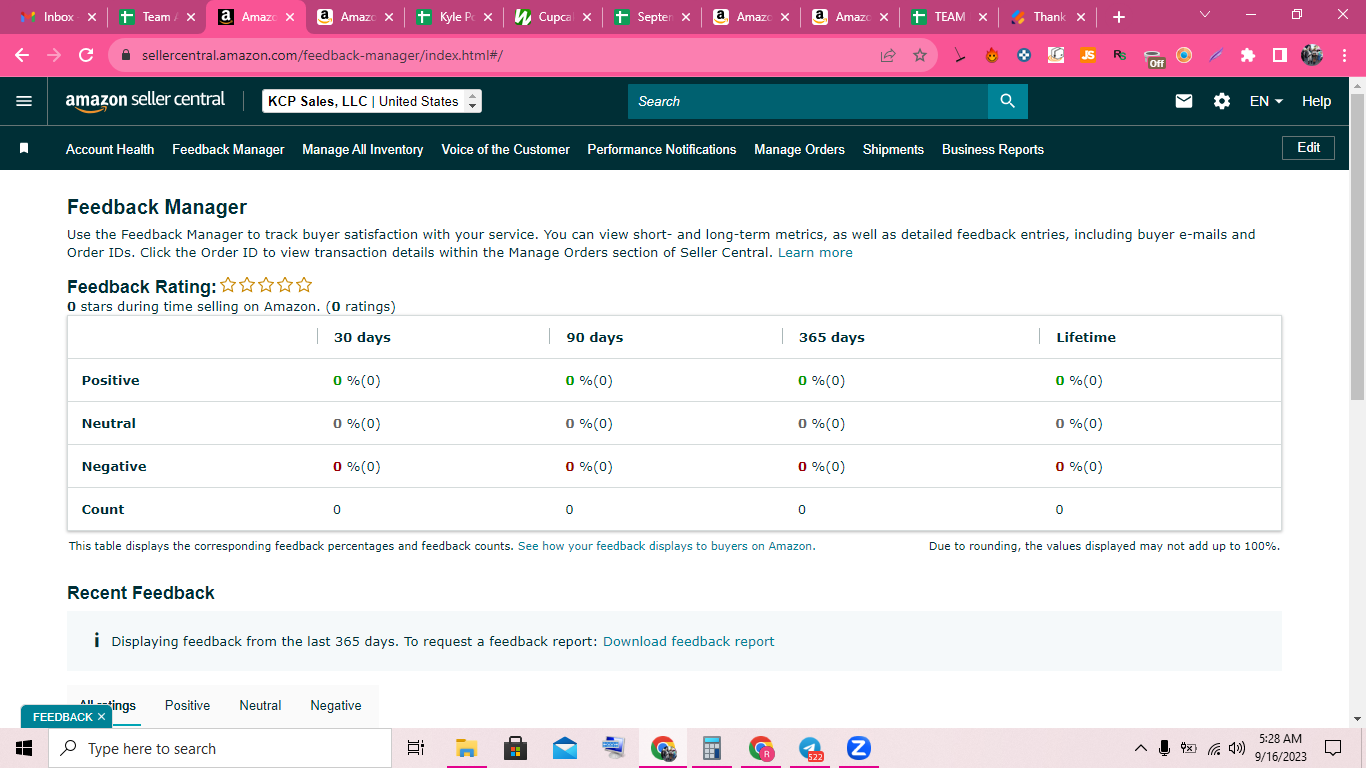
Task: Click the share page icon in address bar
Action: click(x=888, y=56)
